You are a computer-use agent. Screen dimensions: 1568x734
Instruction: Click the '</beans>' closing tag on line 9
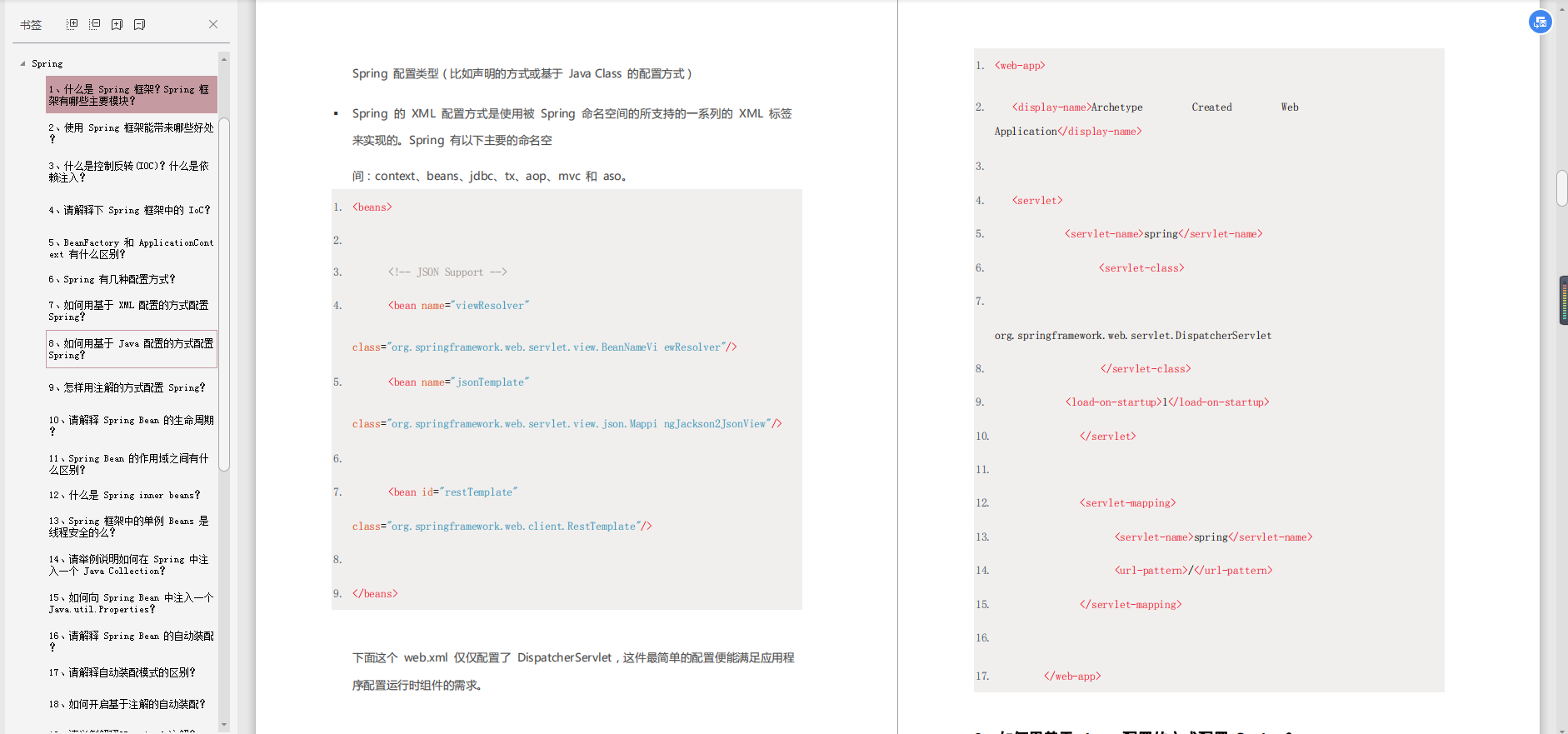pos(375,593)
